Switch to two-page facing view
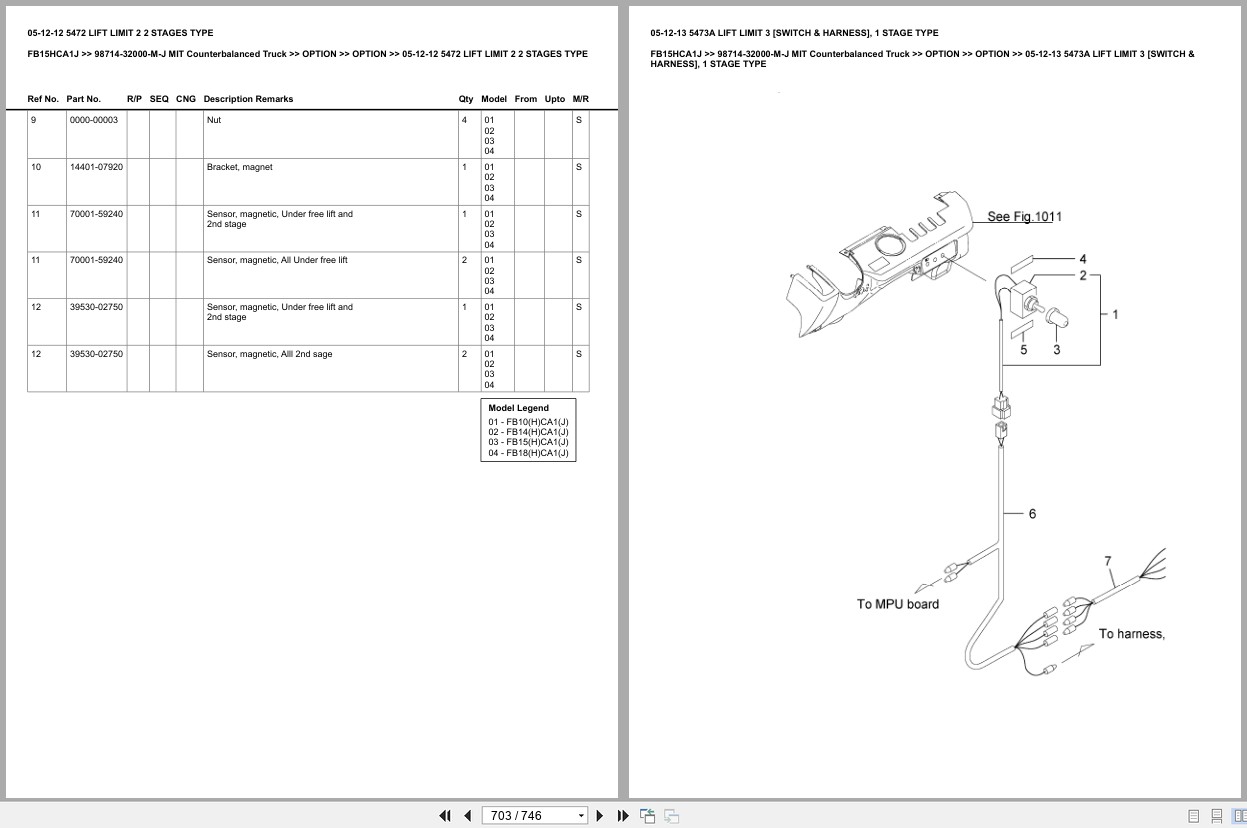This screenshot has width=1247, height=828. point(1240,816)
